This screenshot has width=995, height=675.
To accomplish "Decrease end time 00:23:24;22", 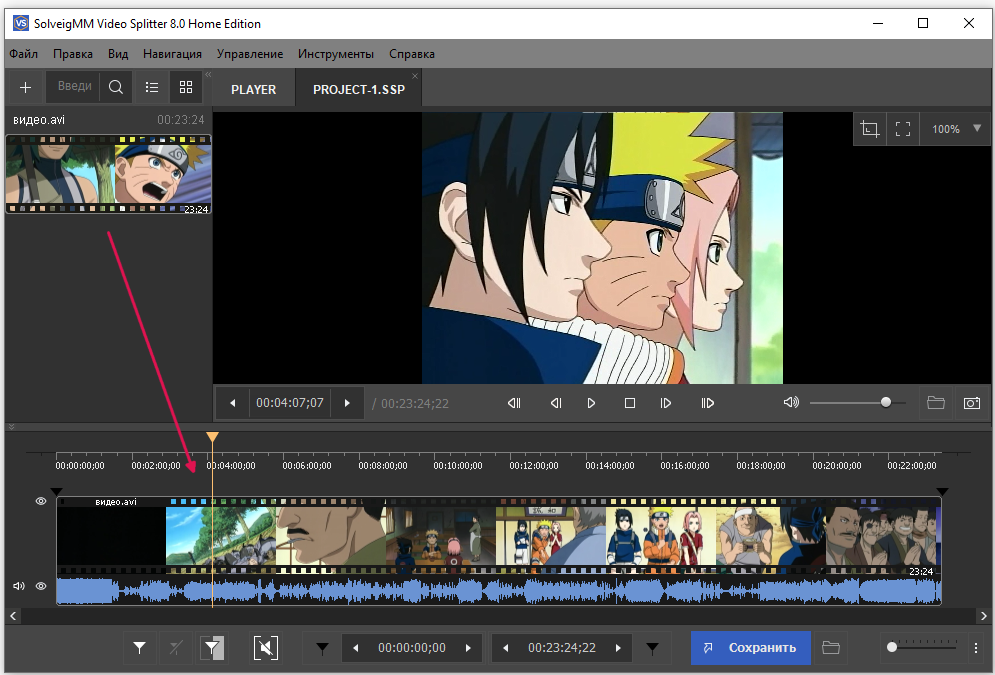I will [506, 648].
